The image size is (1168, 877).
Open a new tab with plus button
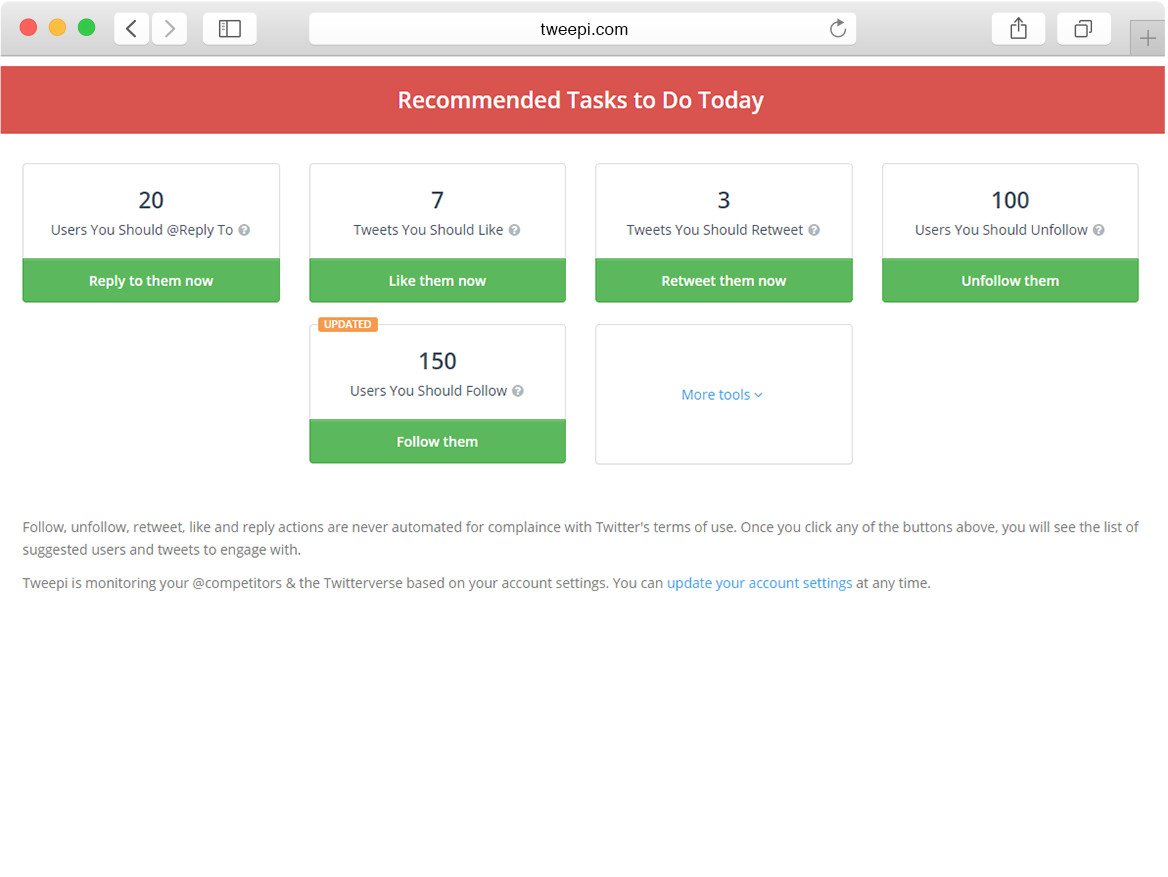(x=1147, y=39)
